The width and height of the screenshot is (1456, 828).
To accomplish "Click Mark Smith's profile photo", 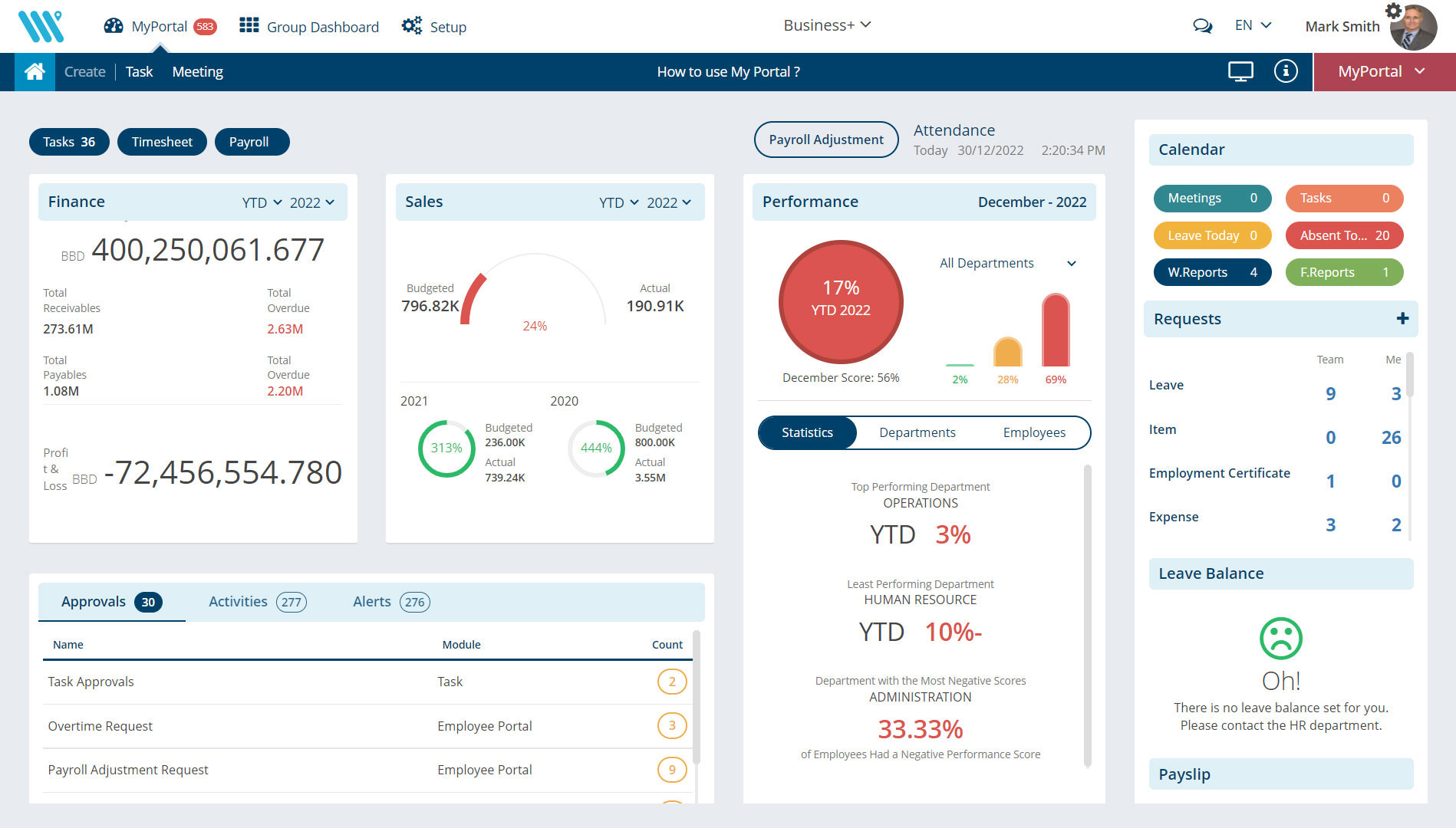I will click(x=1413, y=29).
